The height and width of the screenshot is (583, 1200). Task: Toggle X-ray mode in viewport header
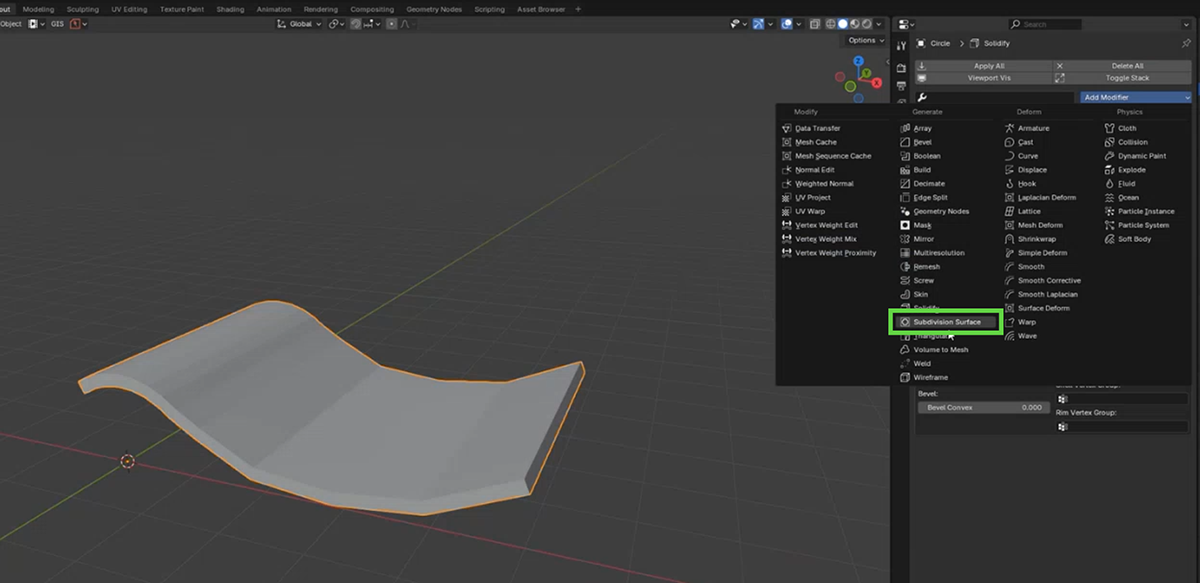pos(814,24)
